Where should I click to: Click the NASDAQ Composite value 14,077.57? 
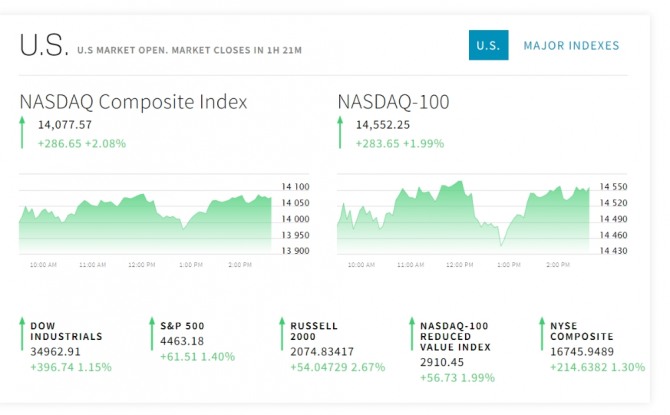point(65,125)
